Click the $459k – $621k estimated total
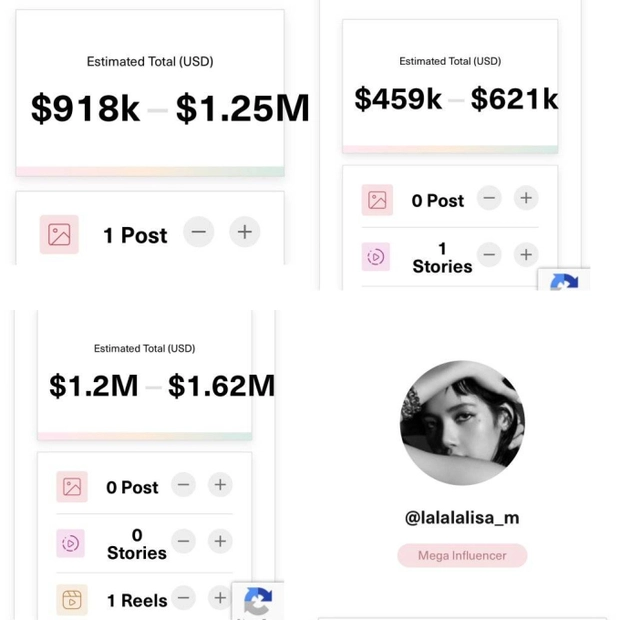Viewport: 620px width, 620px height. coord(456,99)
